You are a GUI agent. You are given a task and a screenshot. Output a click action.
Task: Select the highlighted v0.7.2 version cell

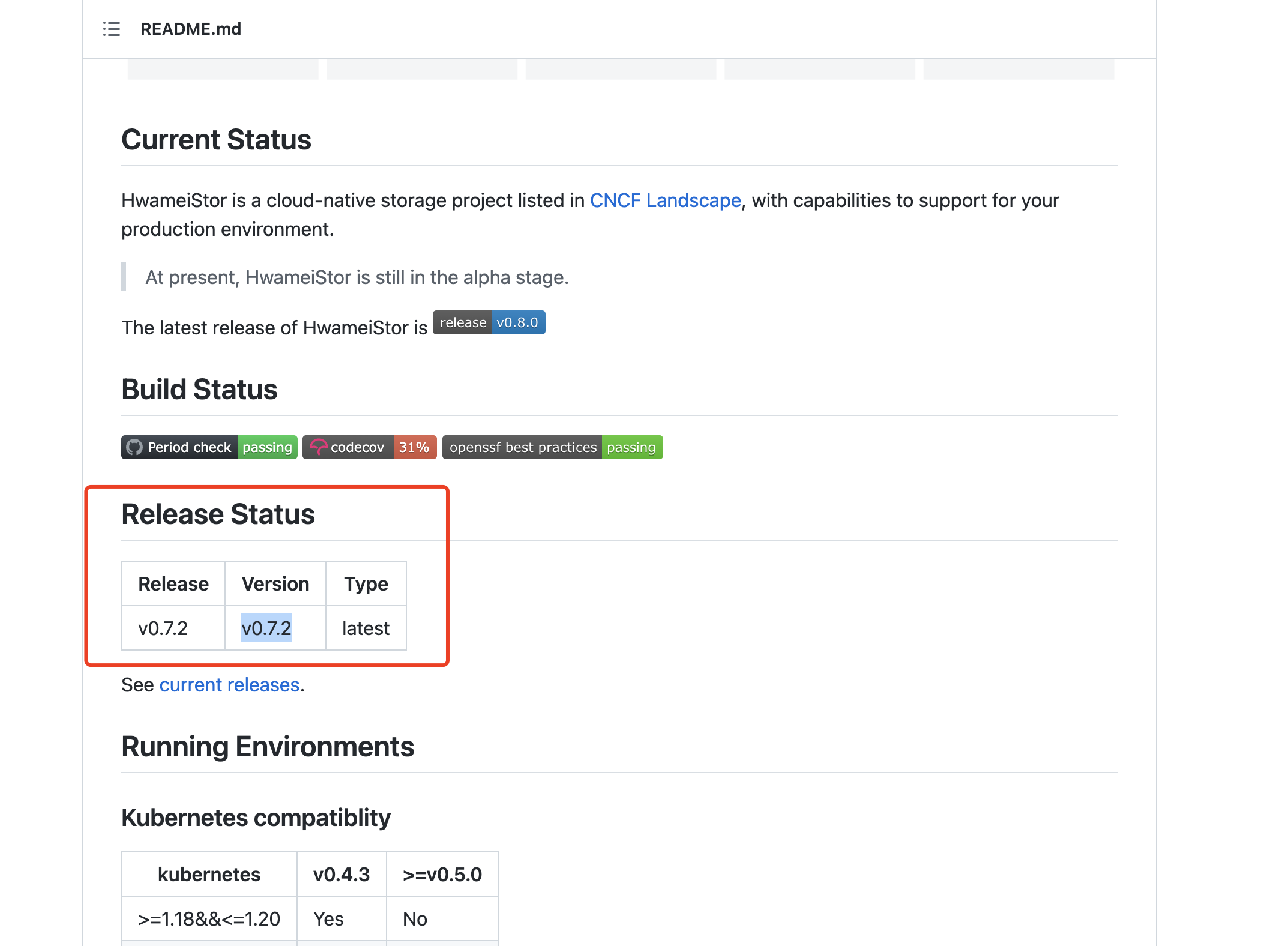(x=266, y=628)
